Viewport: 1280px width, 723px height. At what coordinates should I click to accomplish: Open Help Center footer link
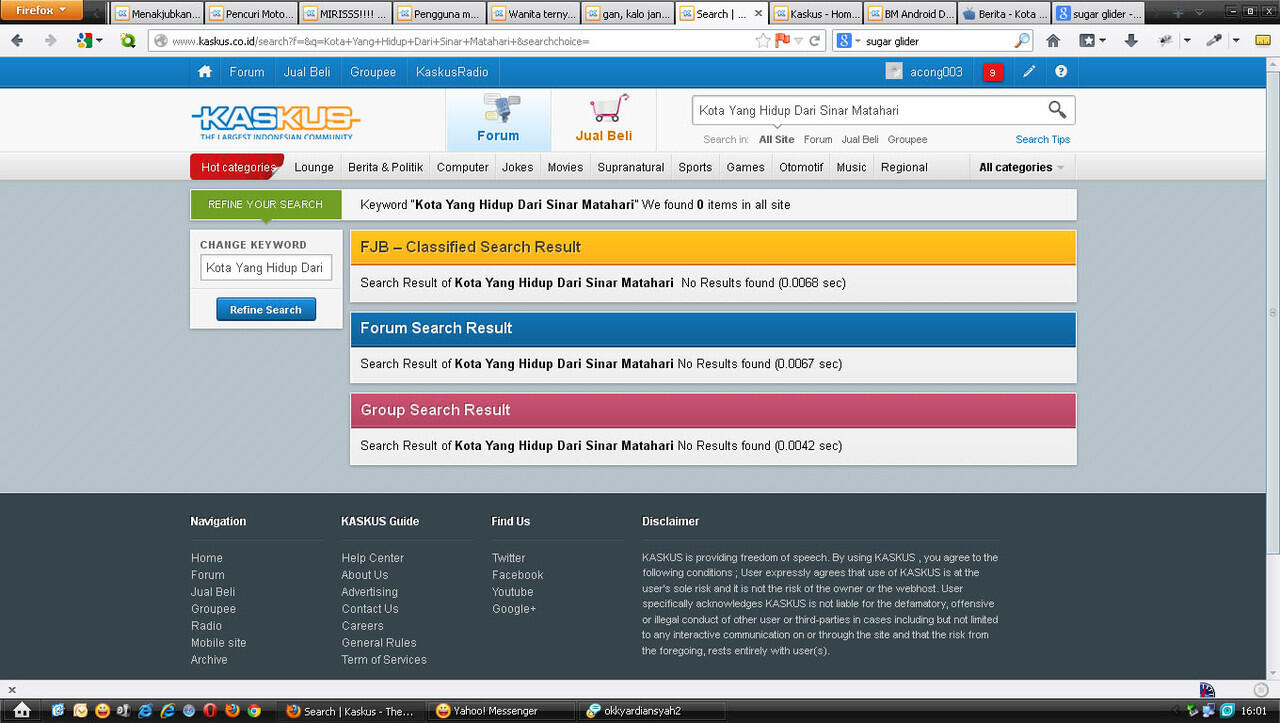[373, 558]
